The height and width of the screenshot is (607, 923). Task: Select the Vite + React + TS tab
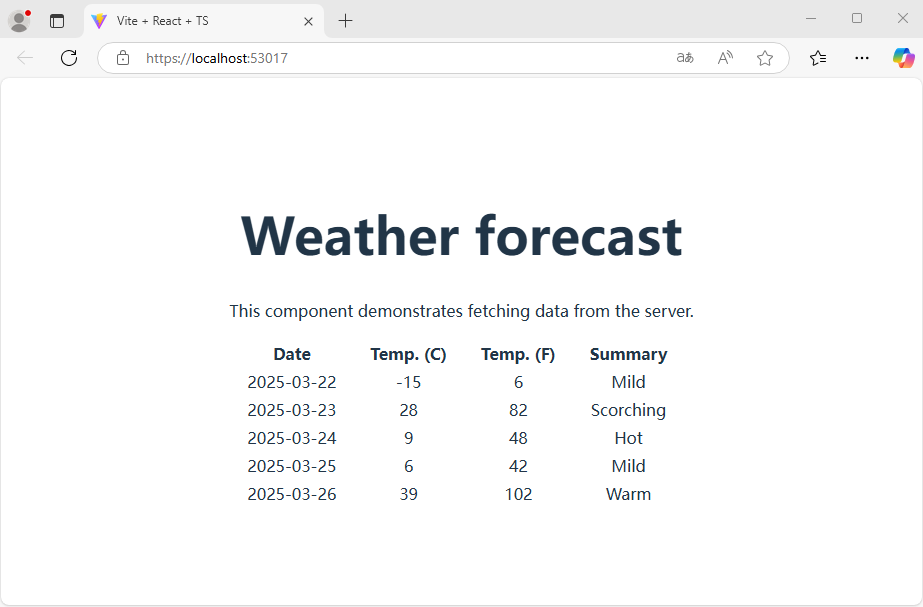pyautogui.click(x=204, y=21)
